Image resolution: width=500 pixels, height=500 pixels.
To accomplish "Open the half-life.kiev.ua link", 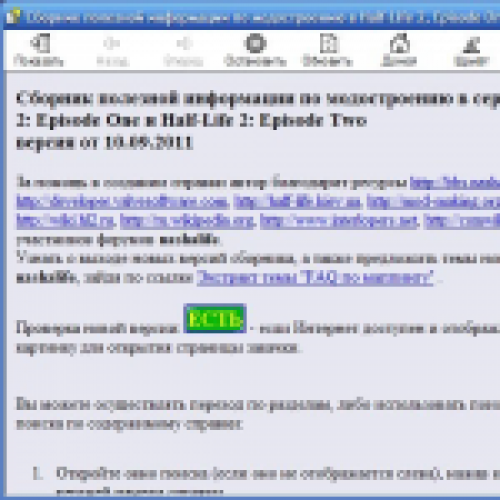I will 297,202.
